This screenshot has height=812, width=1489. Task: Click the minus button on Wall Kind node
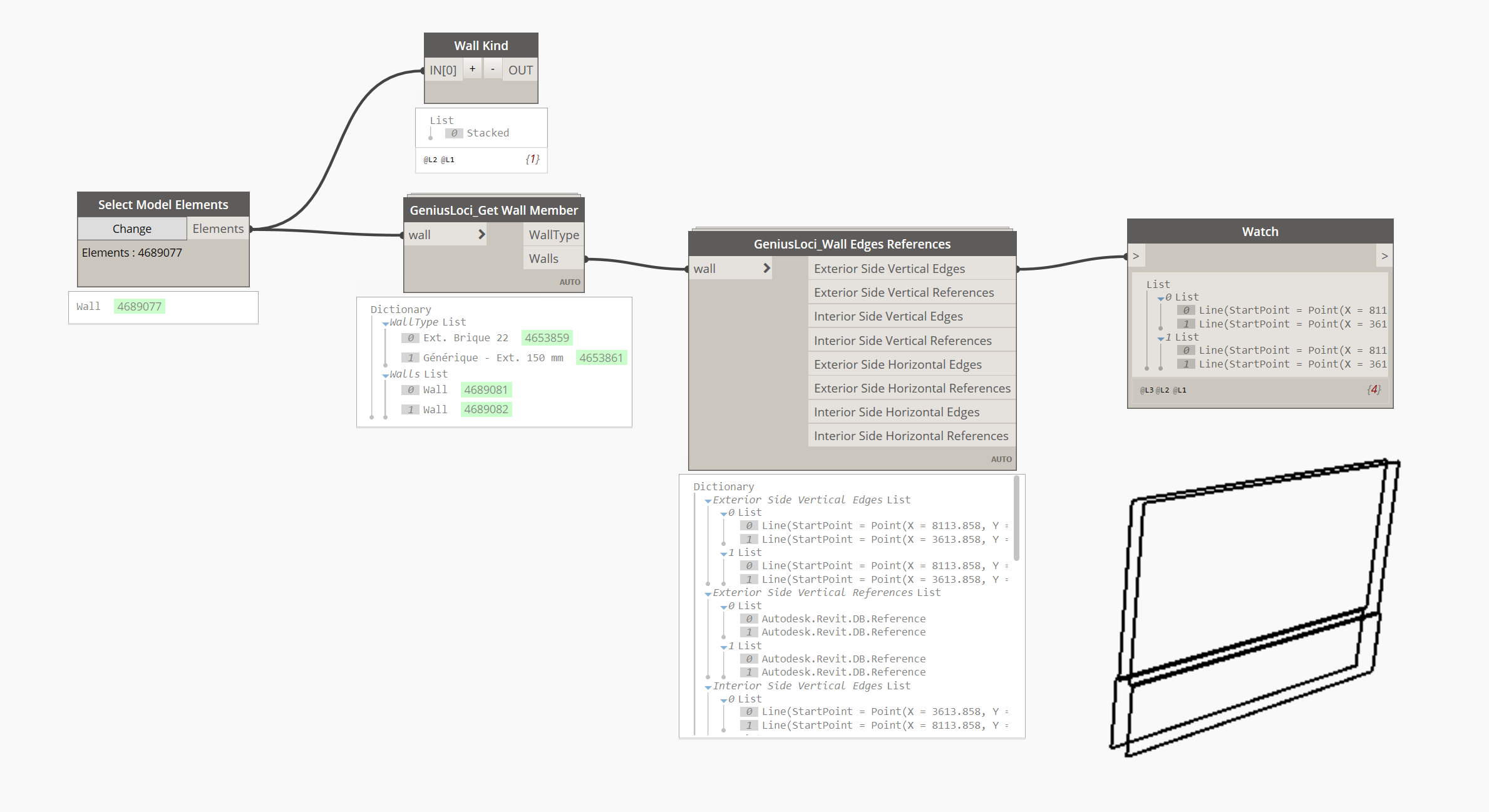pyautogui.click(x=493, y=69)
